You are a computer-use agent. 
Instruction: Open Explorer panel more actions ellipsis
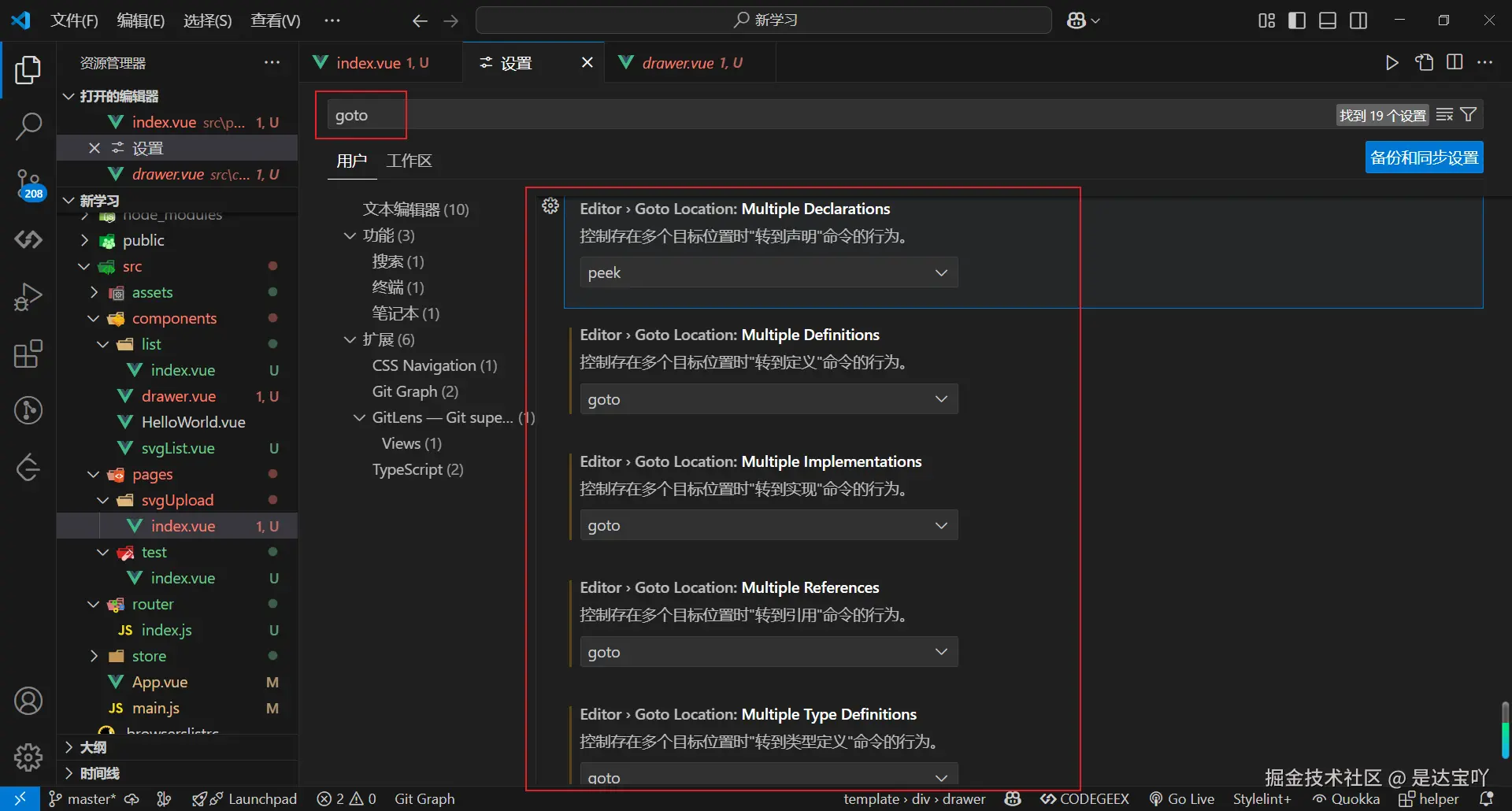point(272,63)
